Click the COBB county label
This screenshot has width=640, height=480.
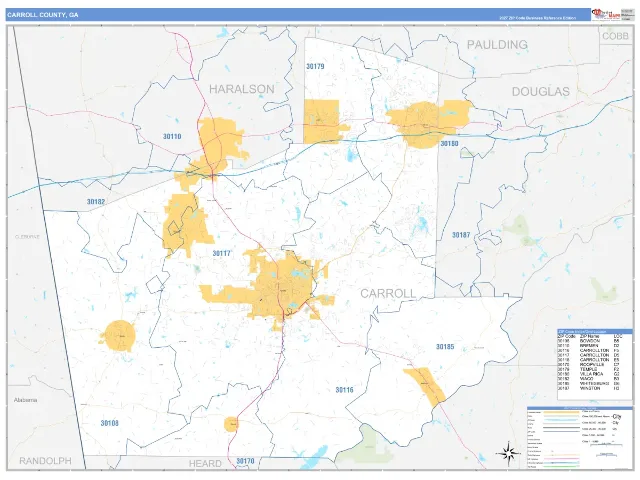tap(616, 36)
